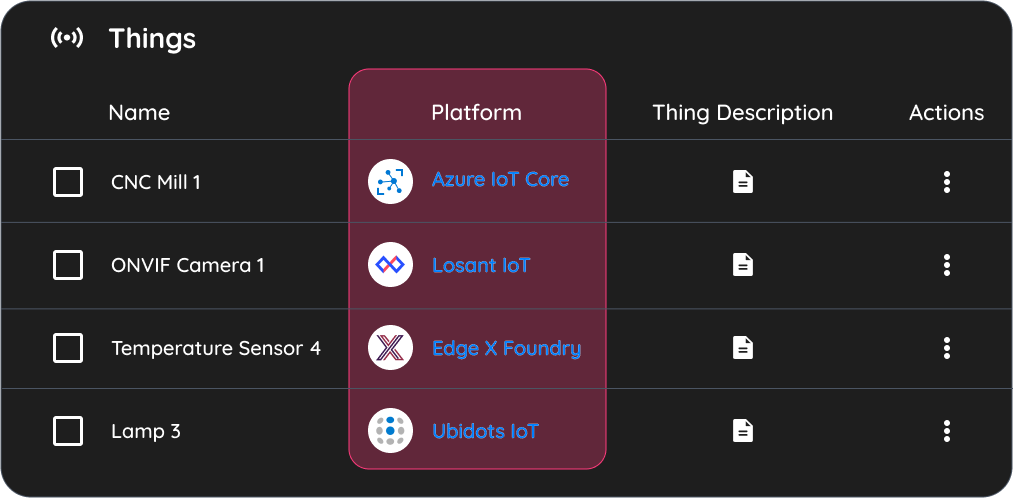Screen dimensions: 1013x498
Task: Click the Edge X Foundry logo icon
Action: (390, 348)
